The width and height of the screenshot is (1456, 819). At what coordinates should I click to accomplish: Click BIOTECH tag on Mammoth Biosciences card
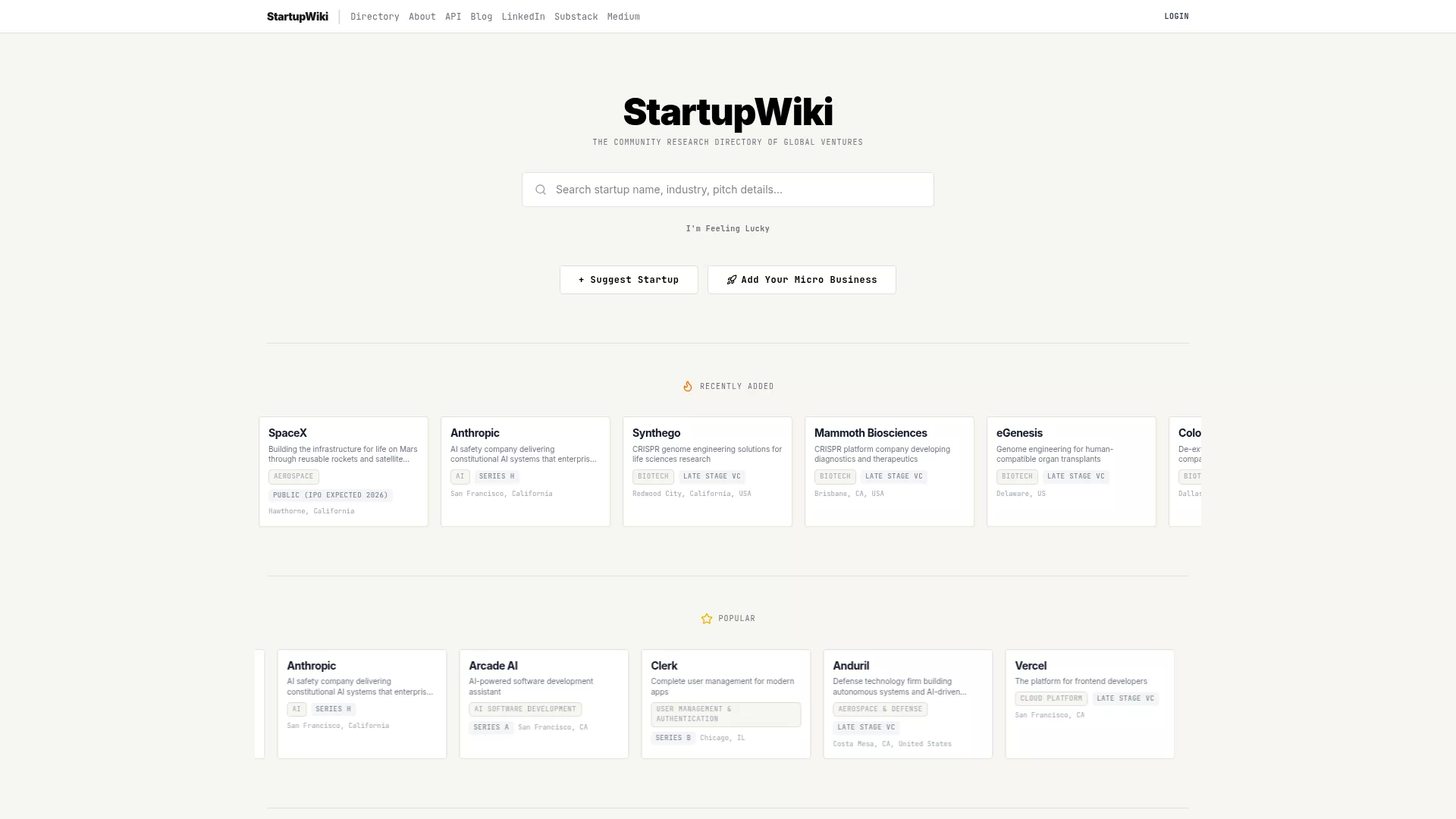click(x=835, y=477)
